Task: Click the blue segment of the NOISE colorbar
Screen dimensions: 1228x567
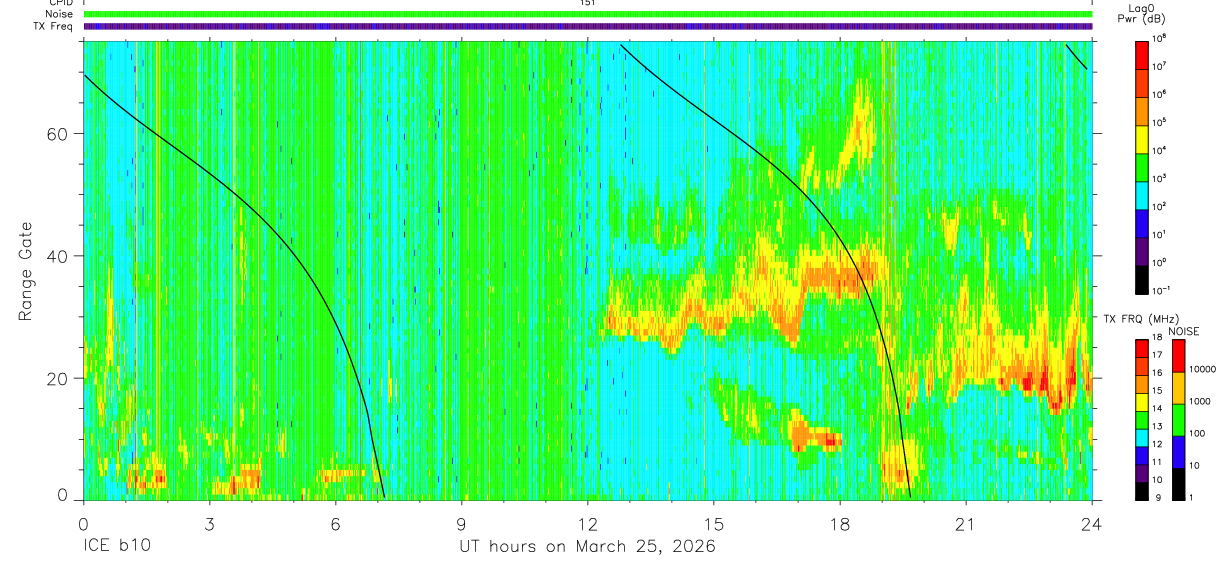Action: (1178, 452)
